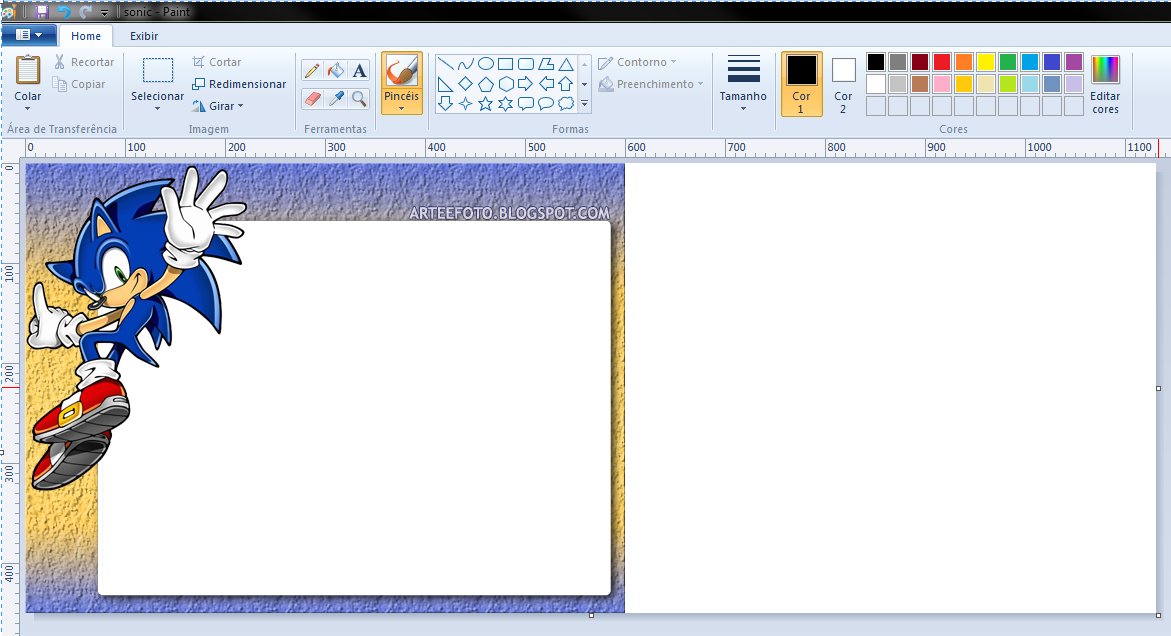Open the Paint application menu

pyautogui.click(x=29, y=34)
